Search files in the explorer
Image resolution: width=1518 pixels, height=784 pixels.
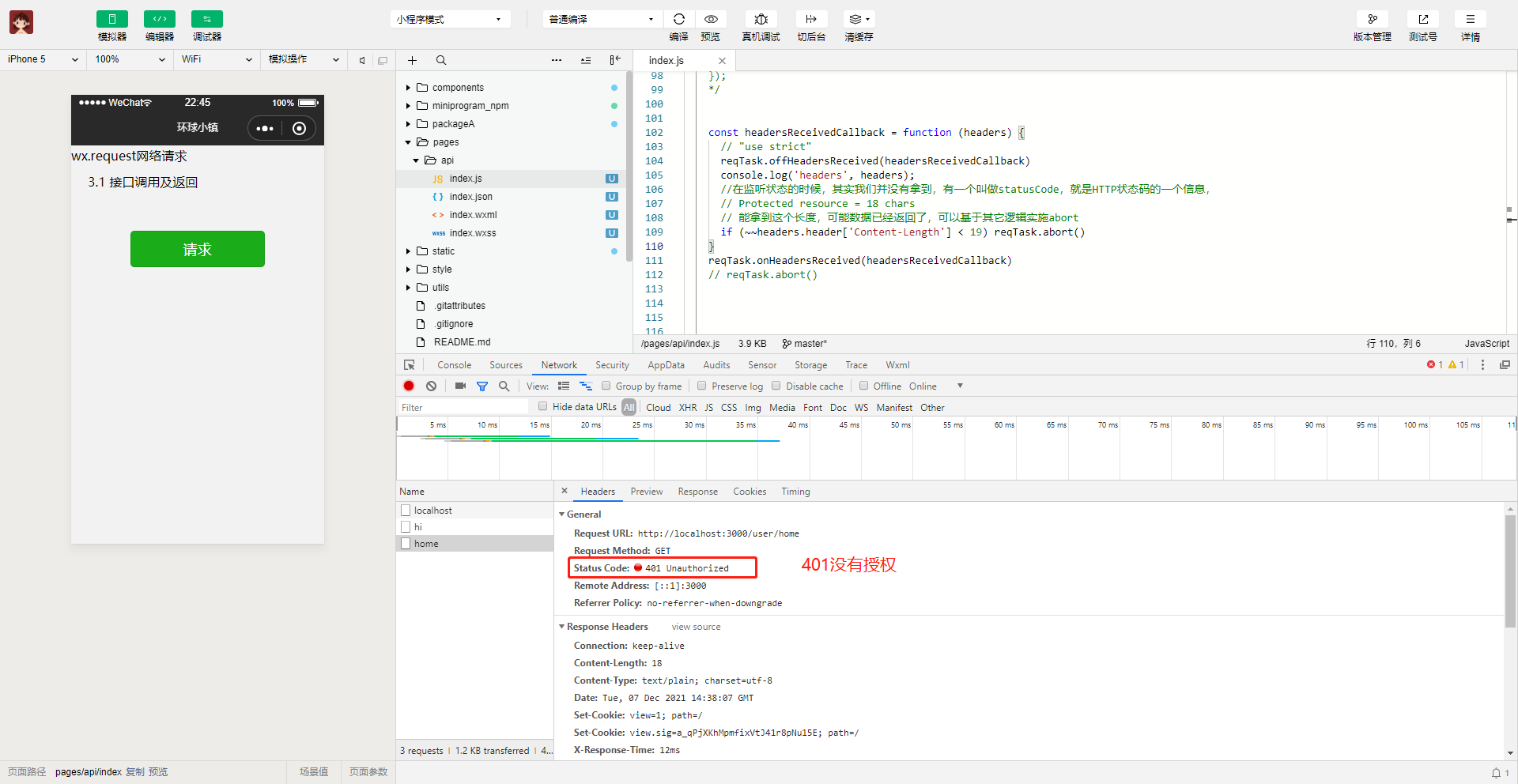(441, 60)
